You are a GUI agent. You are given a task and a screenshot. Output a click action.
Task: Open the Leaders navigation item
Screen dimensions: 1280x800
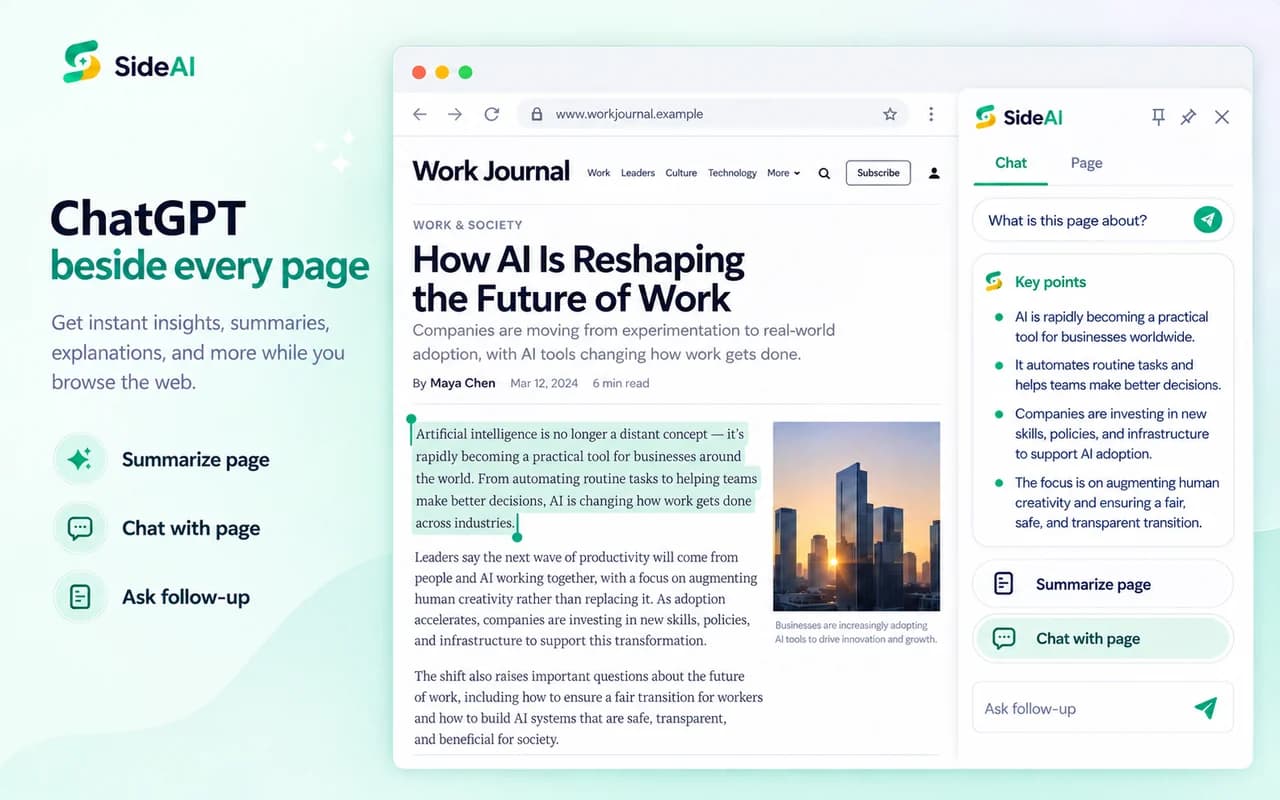pyautogui.click(x=637, y=173)
